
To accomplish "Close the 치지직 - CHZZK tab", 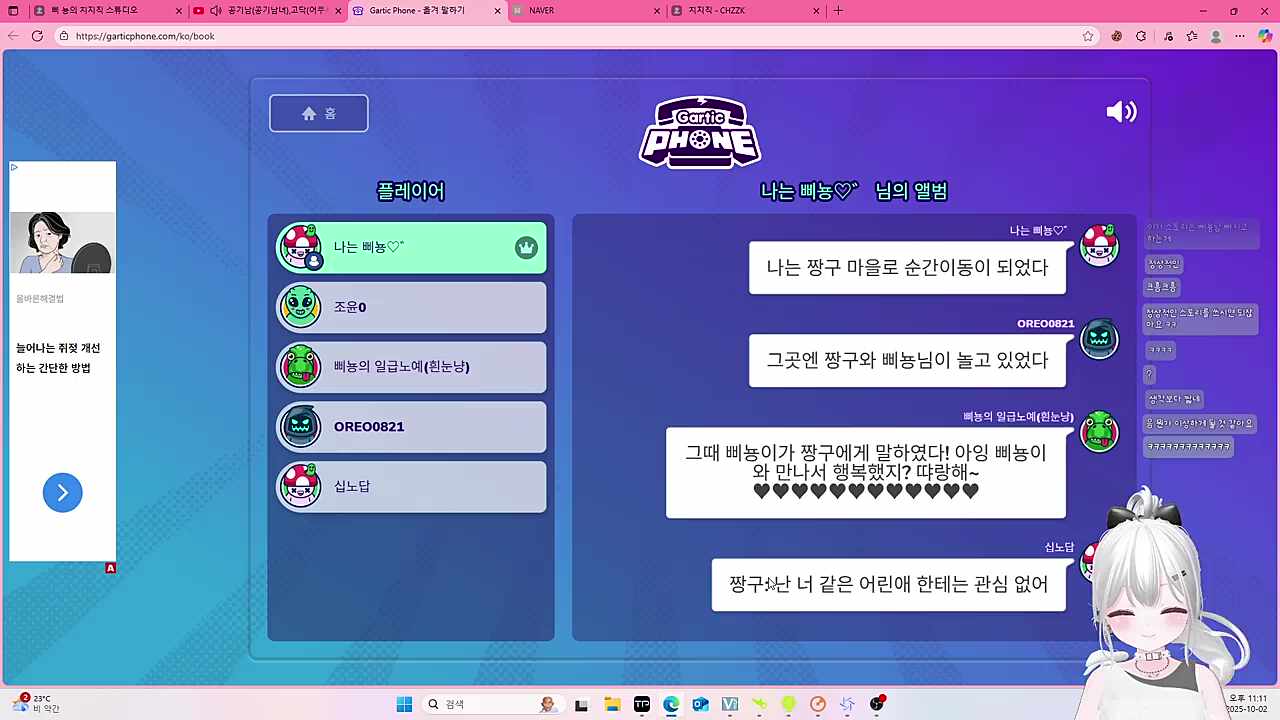I will click(x=816, y=11).
